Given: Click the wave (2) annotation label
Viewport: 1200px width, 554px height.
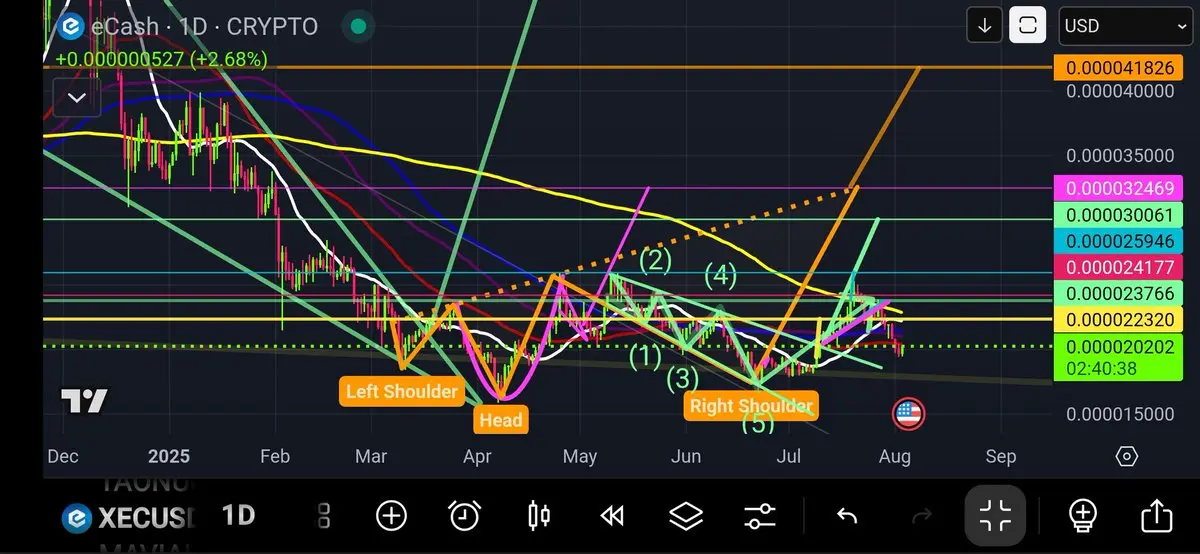Looking at the screenshot, I should pyautogui.click(x=655, y=261).
